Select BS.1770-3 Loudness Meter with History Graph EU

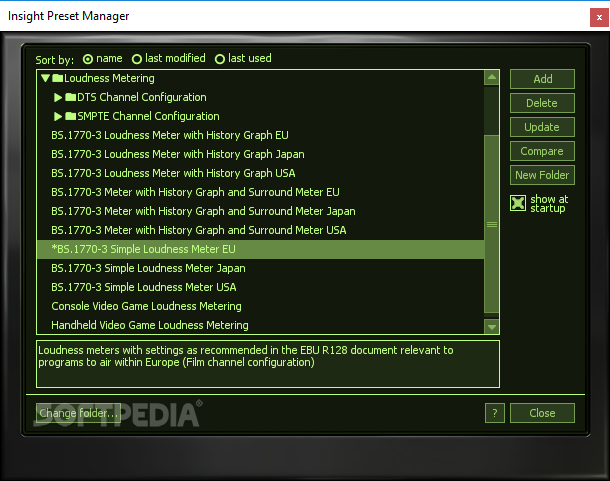tap(260, 135)
